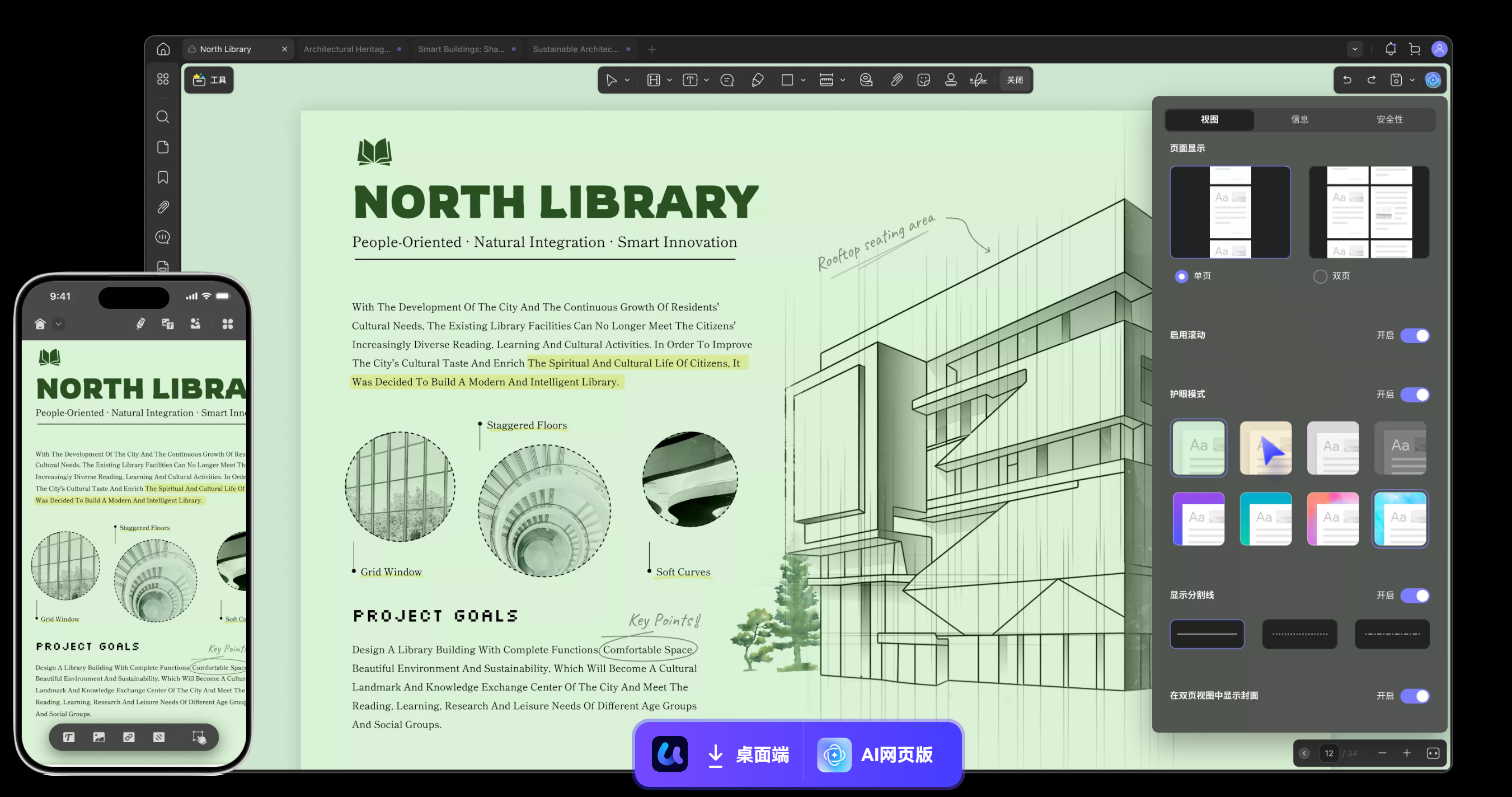The image size is (1512, 797).
Task: Click the 关闭 close button in toolbar
Action: [1015, 80]
